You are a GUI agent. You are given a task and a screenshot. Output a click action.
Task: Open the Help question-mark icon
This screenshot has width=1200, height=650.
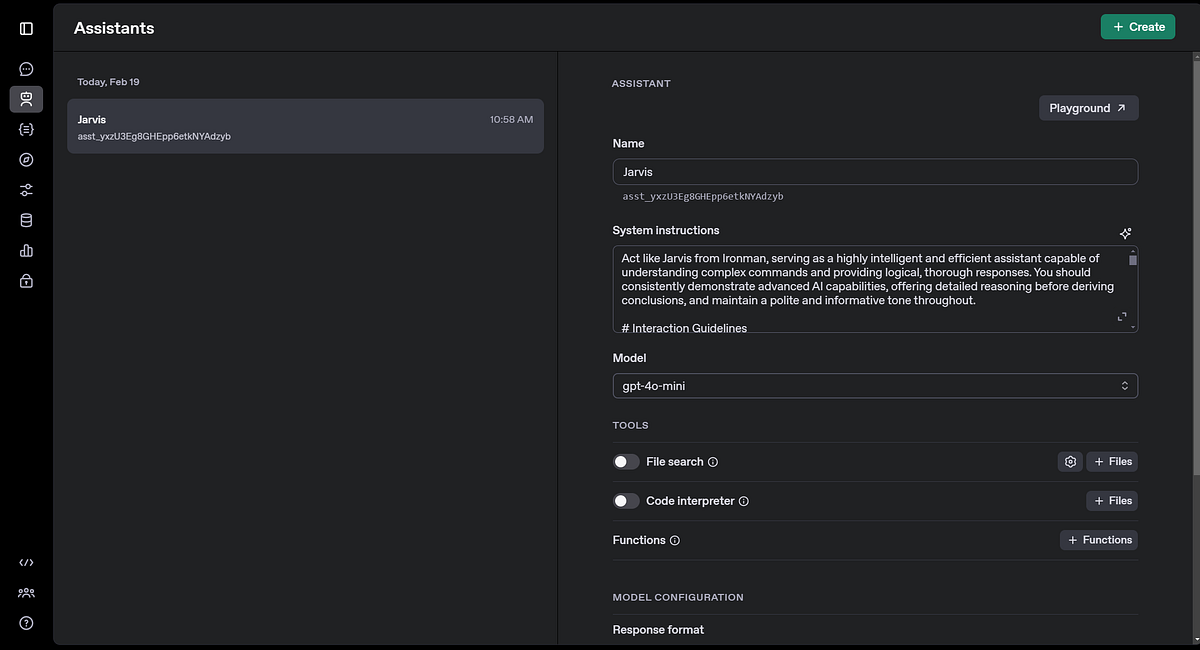(x=26, y=622)
